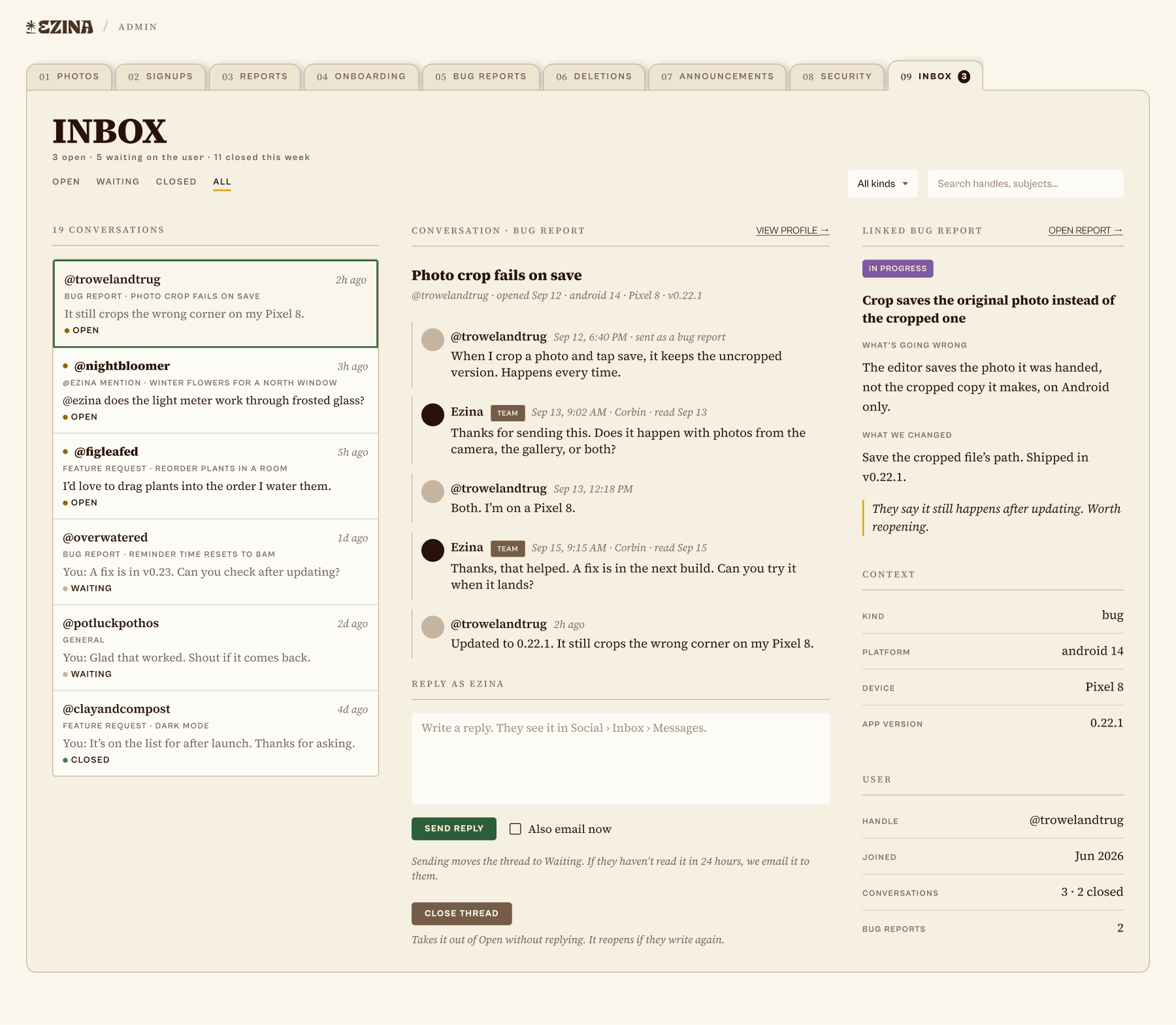Go to the 04 Onboarding tab
Image resolution: width=1176 pixels, height=1025 pixels.
coord(361,76)
